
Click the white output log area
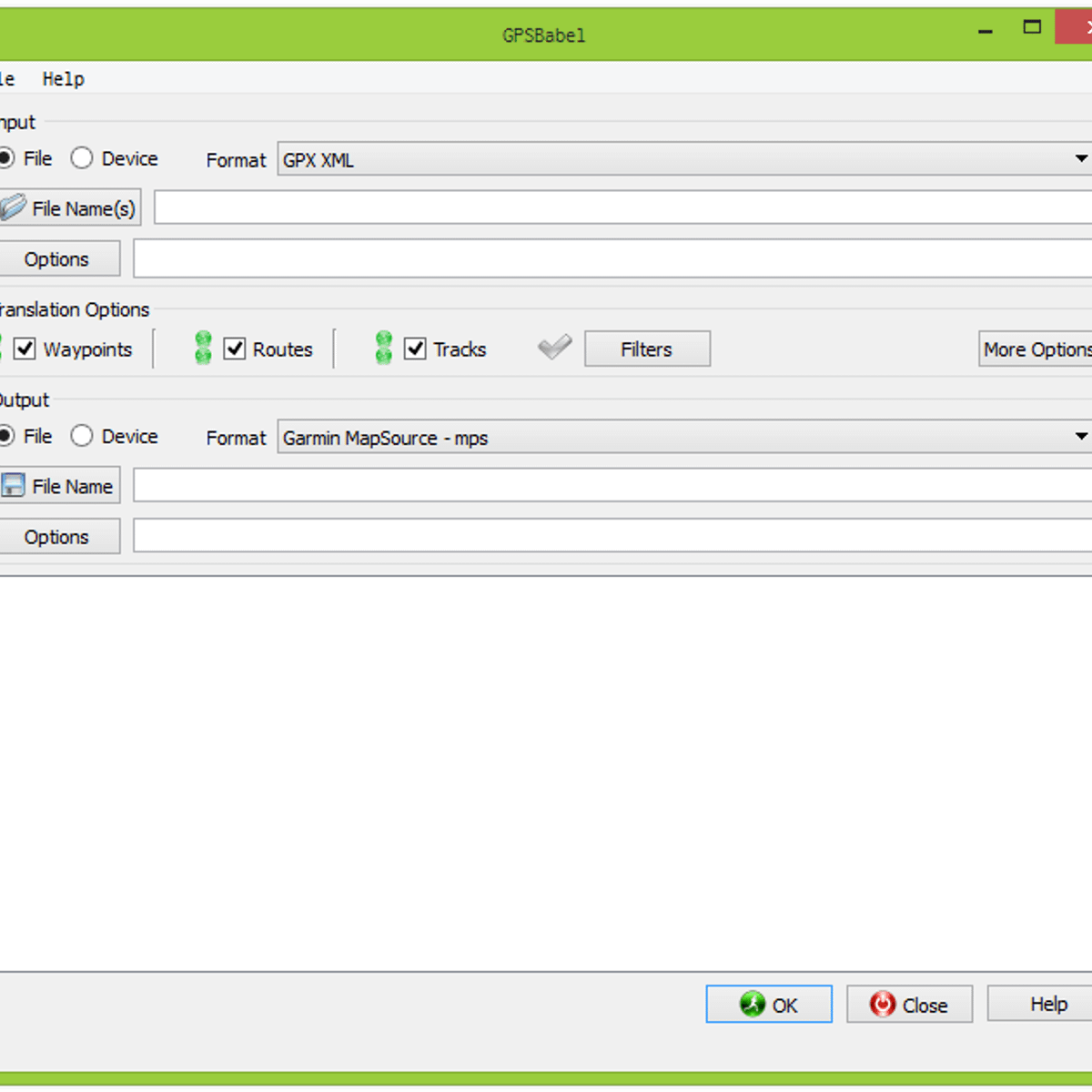546,773
